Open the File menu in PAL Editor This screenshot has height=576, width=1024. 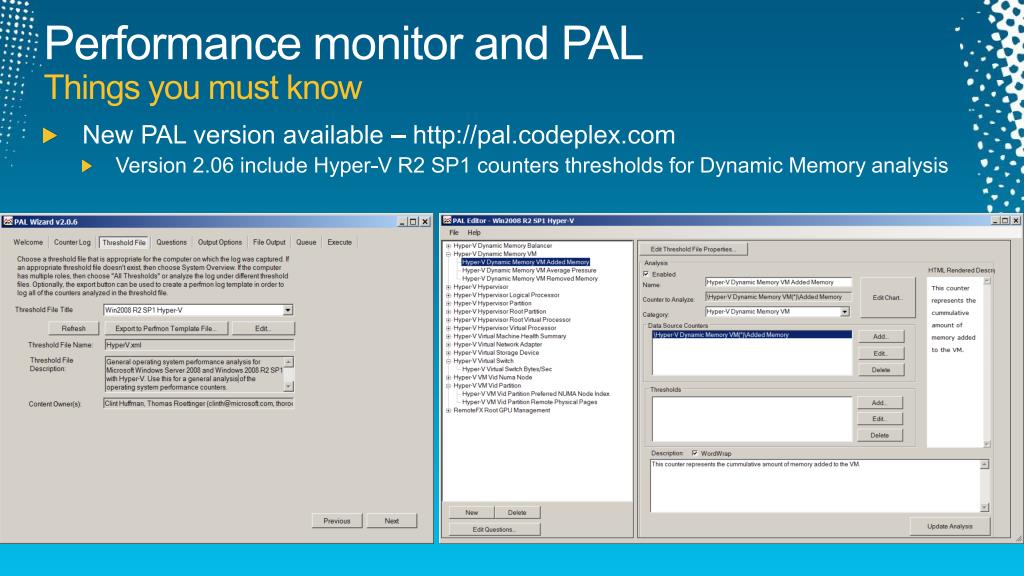click(x=454, y=232)
